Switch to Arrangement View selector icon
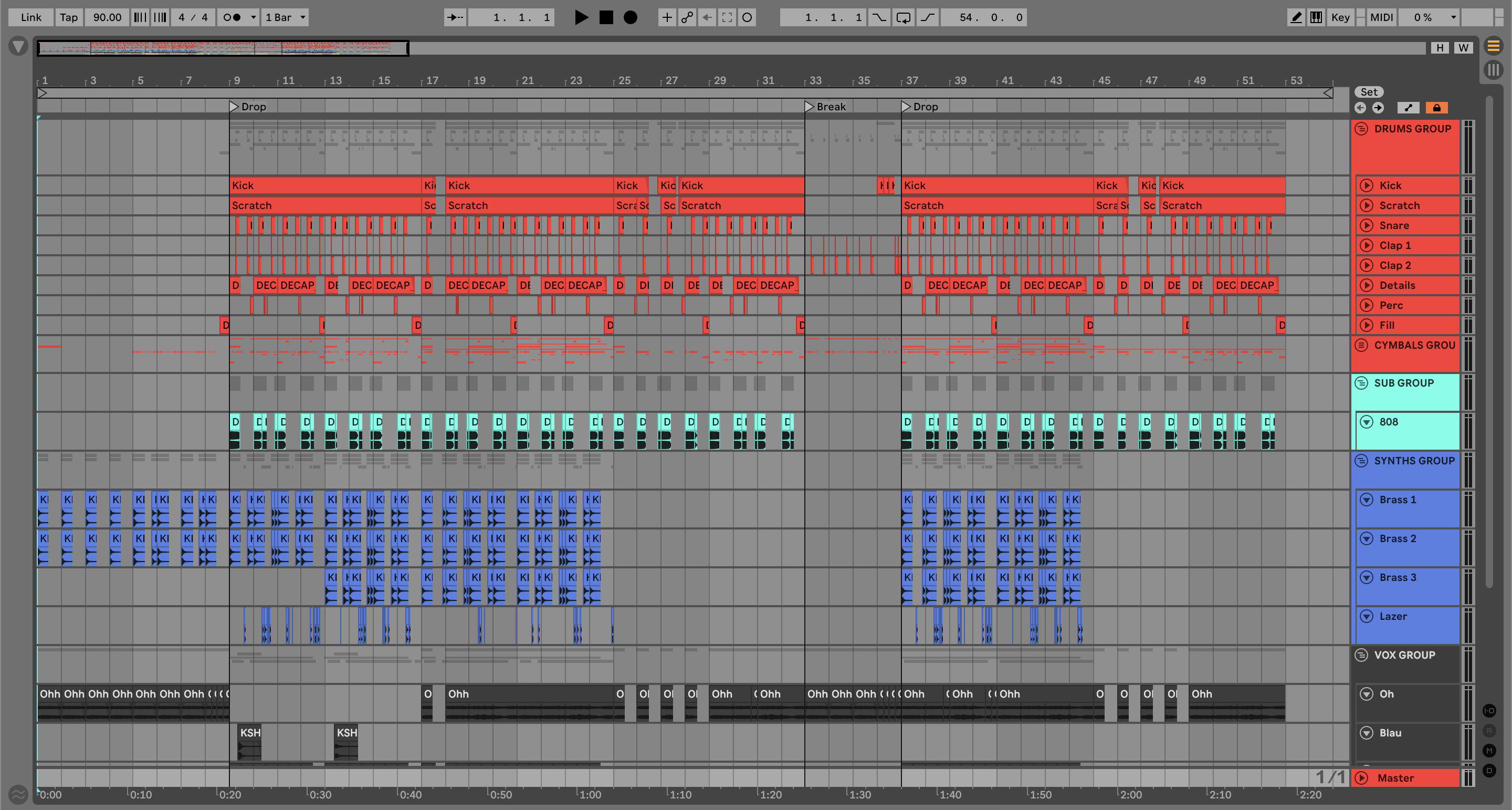 click(1493, 46)
